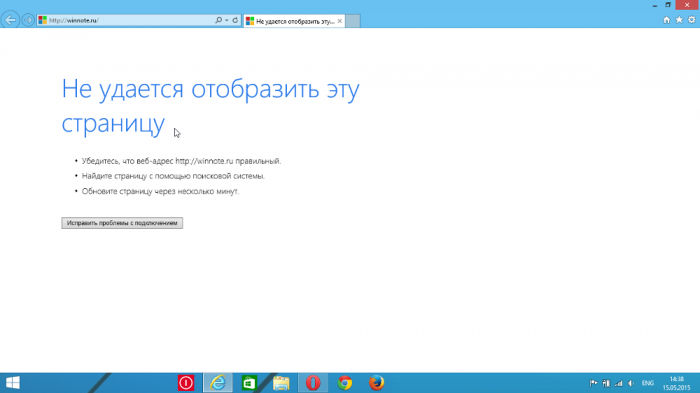Open the Action Center flag tray icon
700x393 pixels.
tap(593, 383)
